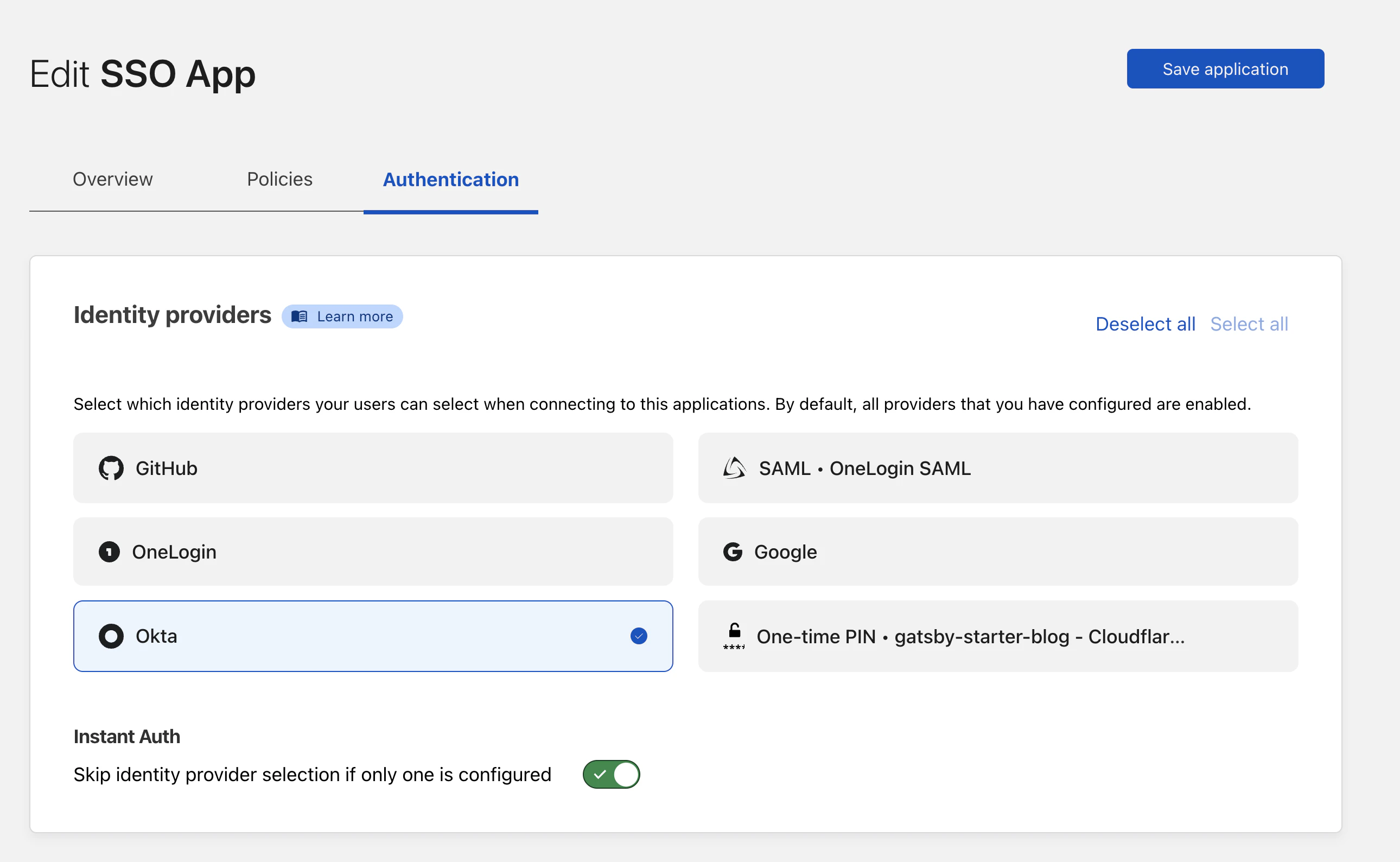The height and width of the screenshot is (862, 1400).
Task: Open the Overview tab
Action: (x=113, y=179)
